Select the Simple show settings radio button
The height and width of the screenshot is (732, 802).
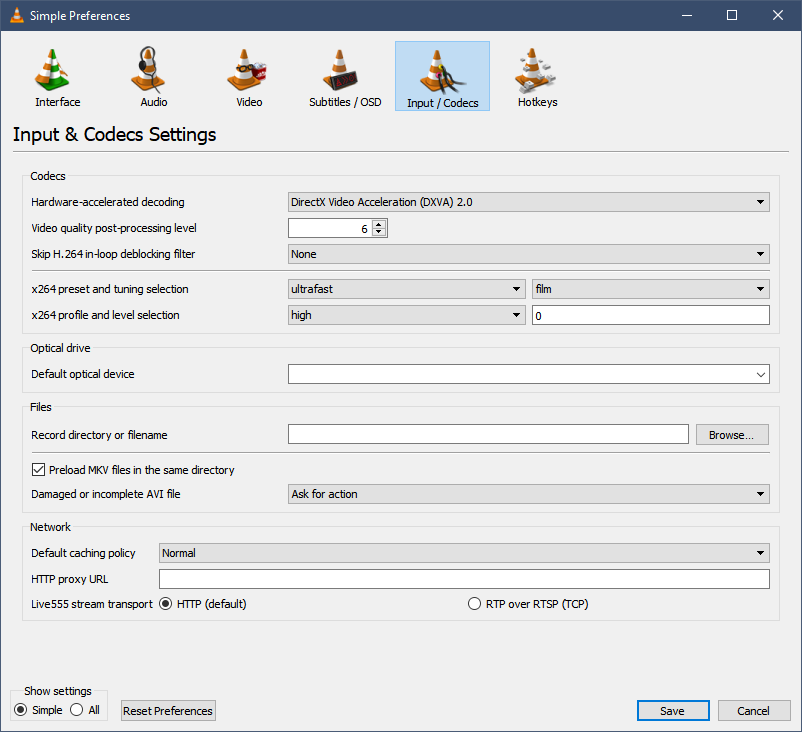20,709
